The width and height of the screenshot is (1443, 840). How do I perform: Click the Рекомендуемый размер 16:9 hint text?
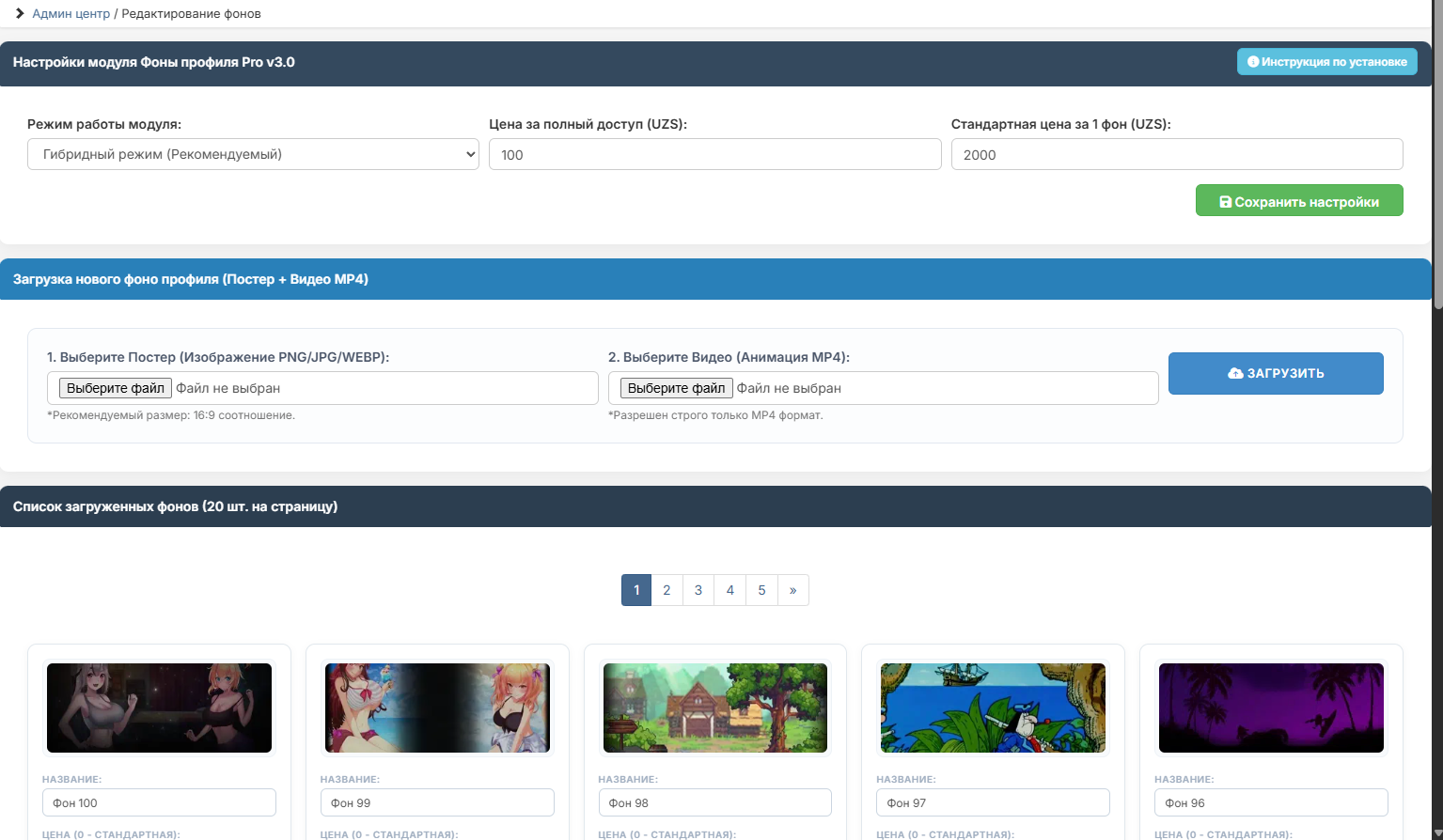(x=171, y=415)
